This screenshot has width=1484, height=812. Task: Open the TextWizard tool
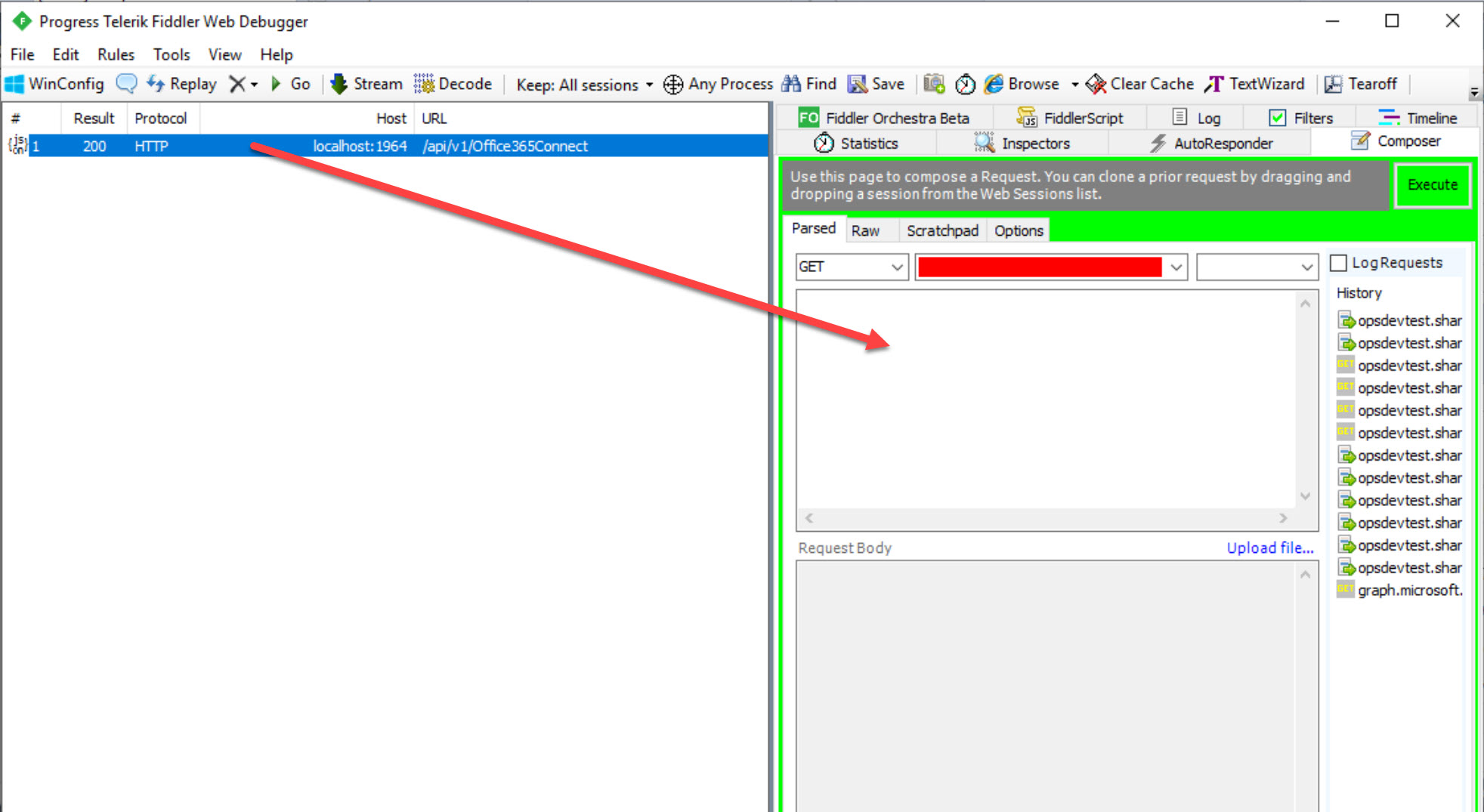coord(1255,84)
